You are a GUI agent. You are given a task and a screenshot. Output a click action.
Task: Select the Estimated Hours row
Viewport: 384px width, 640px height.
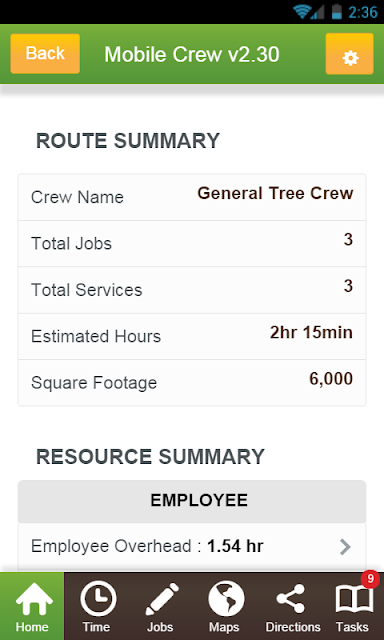[192, 336]
